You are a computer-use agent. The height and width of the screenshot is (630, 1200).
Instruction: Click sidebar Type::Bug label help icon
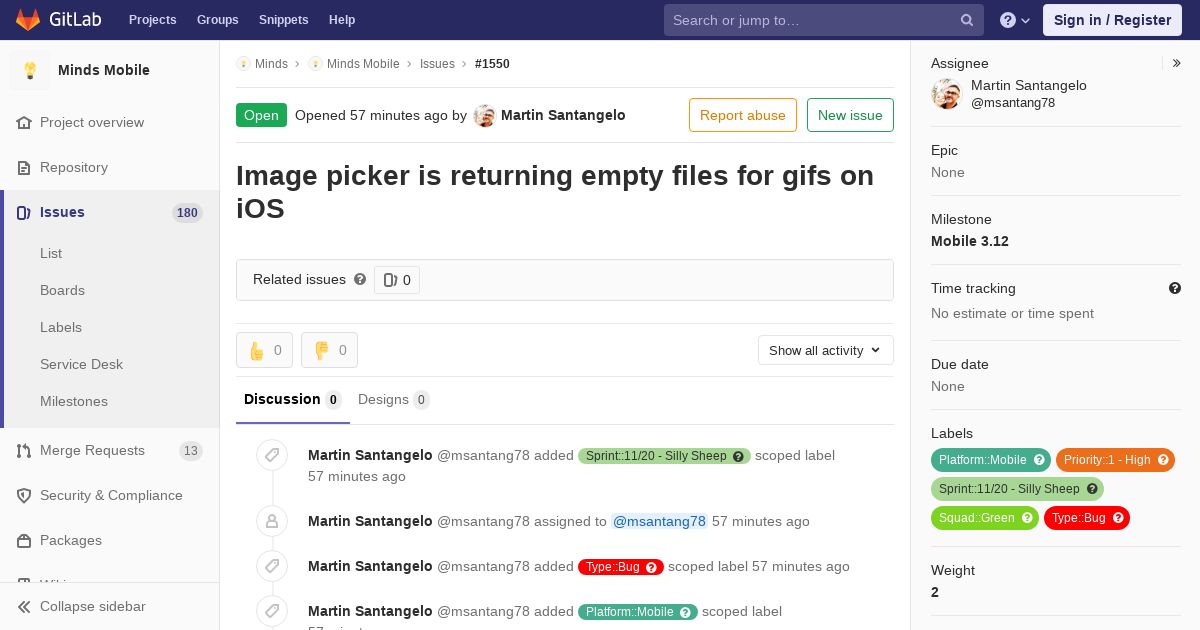(1118, 518)
